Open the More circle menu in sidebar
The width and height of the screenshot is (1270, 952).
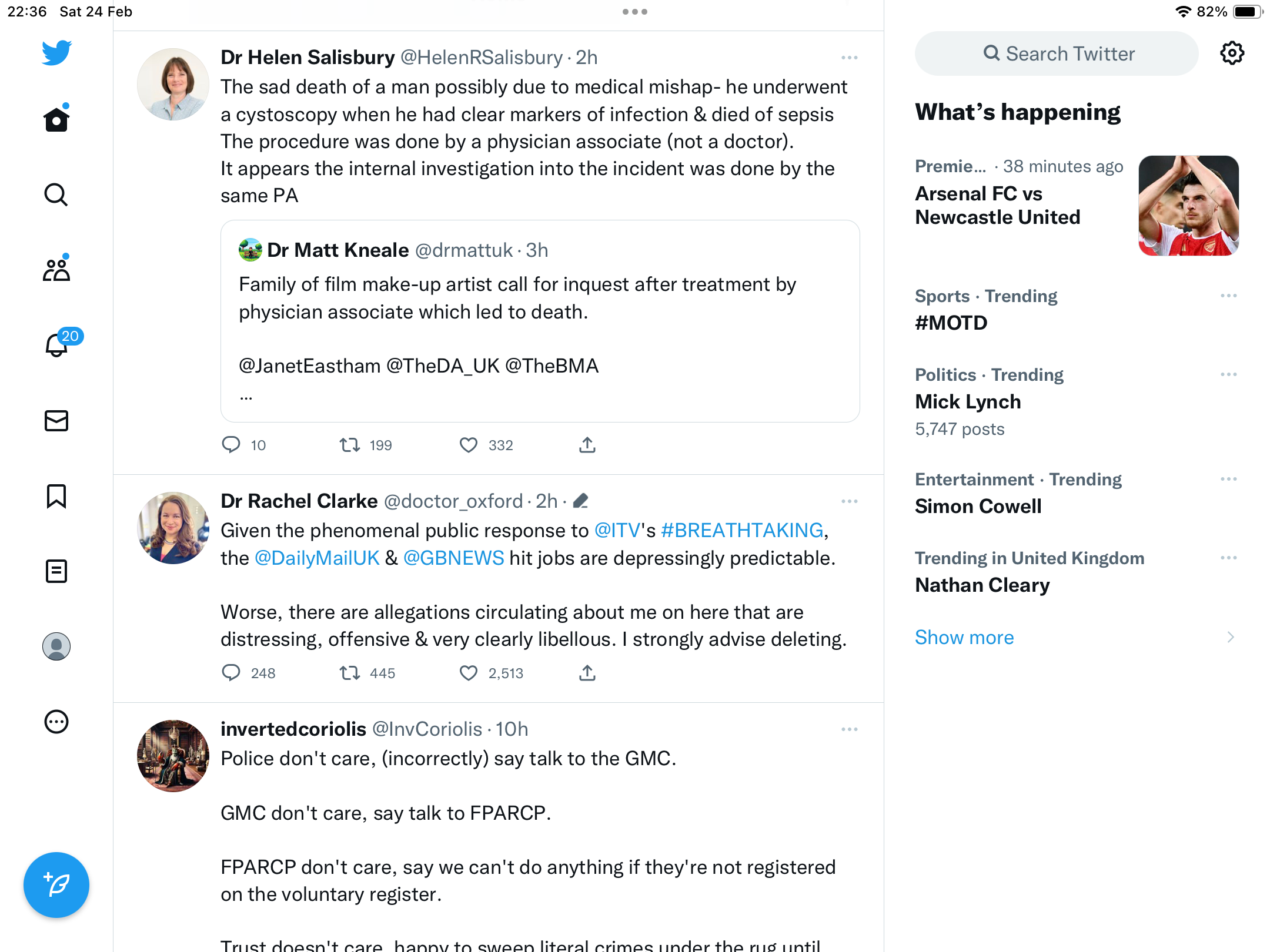[x=56, y=722]
